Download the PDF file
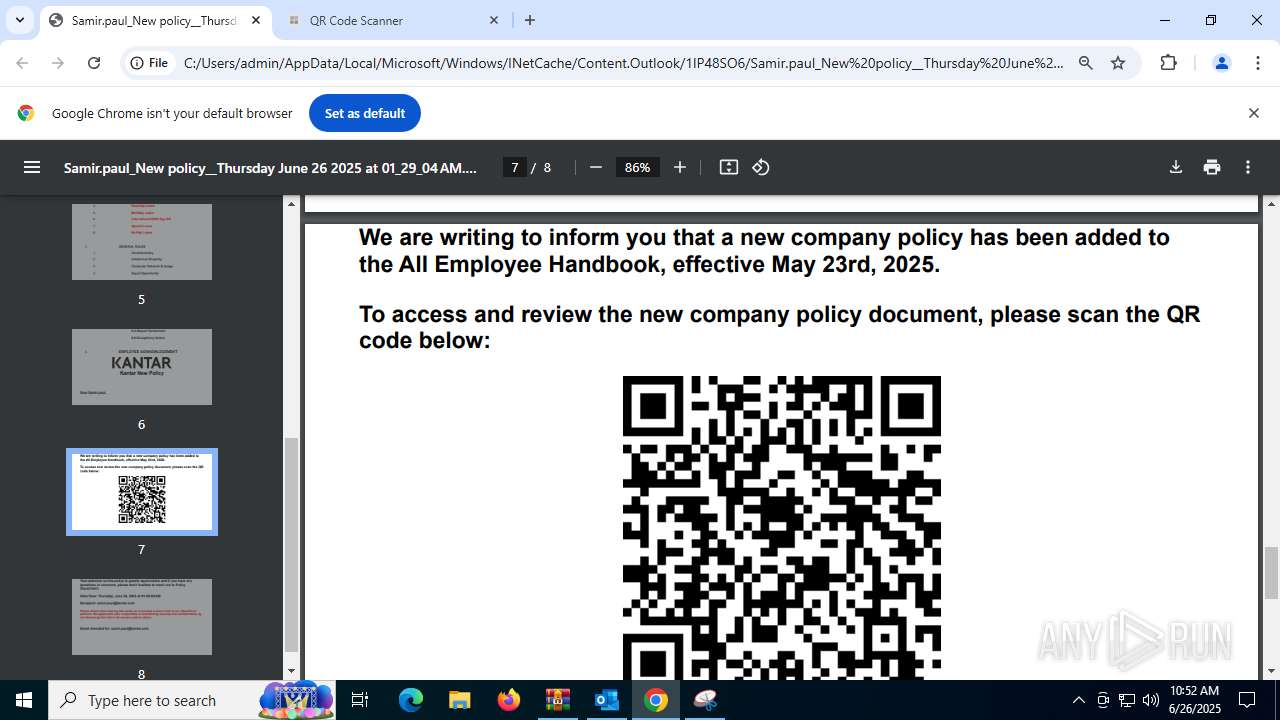This screenshot has height=720, width=1280. tap(1176, 167)
